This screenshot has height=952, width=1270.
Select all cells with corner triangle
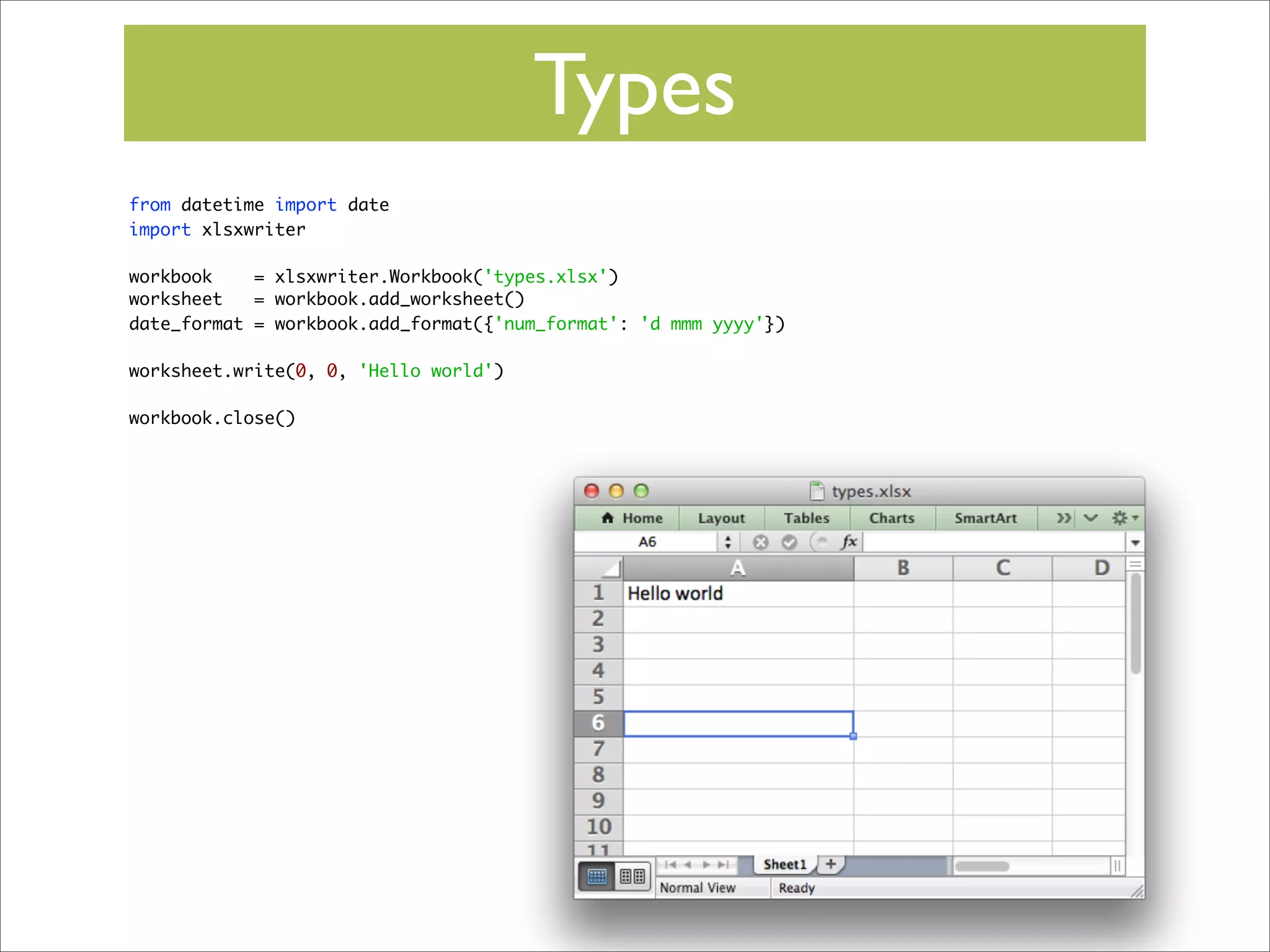[x=599, y=568]
